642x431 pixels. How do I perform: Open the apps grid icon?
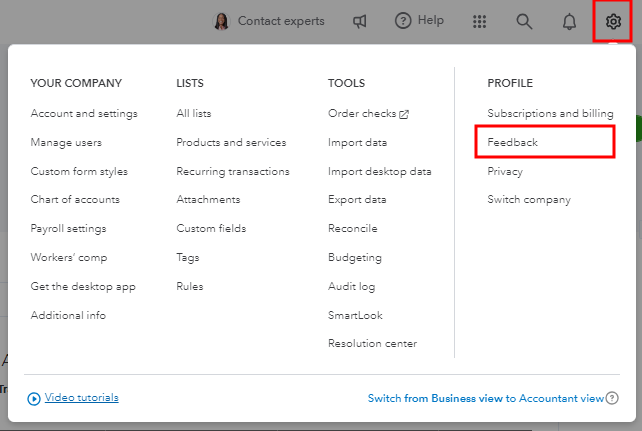(x=479, y=21)
